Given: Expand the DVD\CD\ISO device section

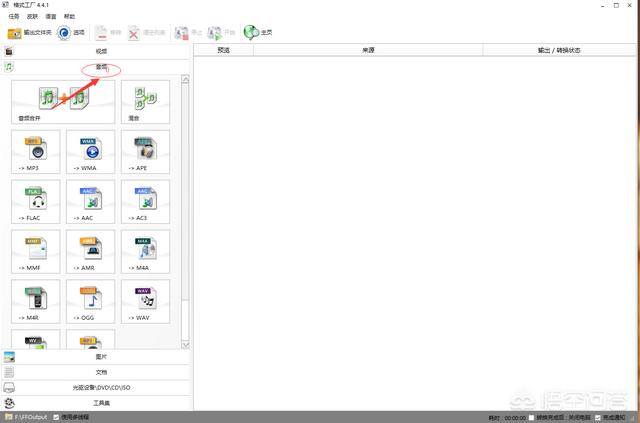Looking at the screenshot, I should point(100,386).
